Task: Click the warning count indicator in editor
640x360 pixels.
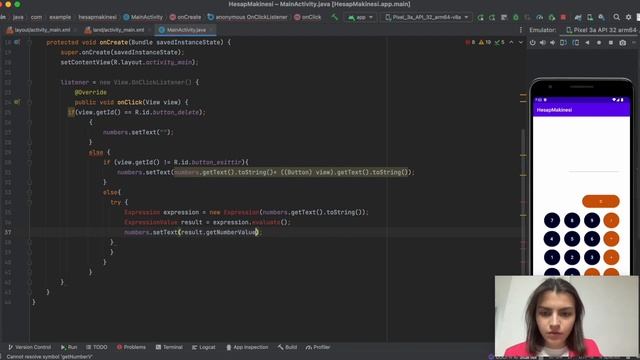Action: pyautogui.click(x=485, y=42)
